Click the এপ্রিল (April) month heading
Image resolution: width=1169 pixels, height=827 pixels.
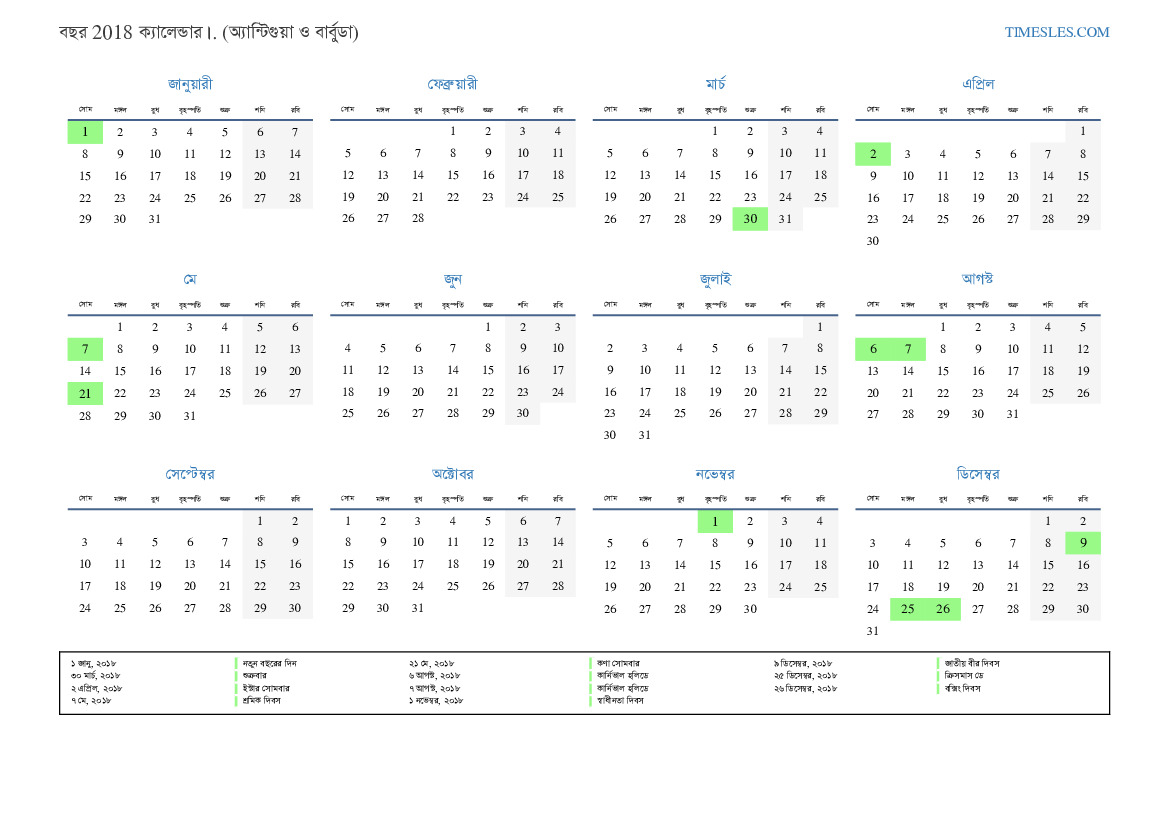coord(977,84)
